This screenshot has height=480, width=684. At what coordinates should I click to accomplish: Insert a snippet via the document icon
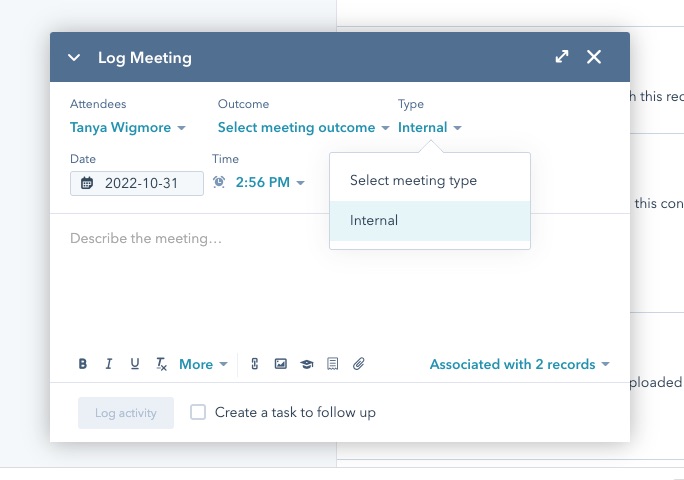[x=333, y=365]
